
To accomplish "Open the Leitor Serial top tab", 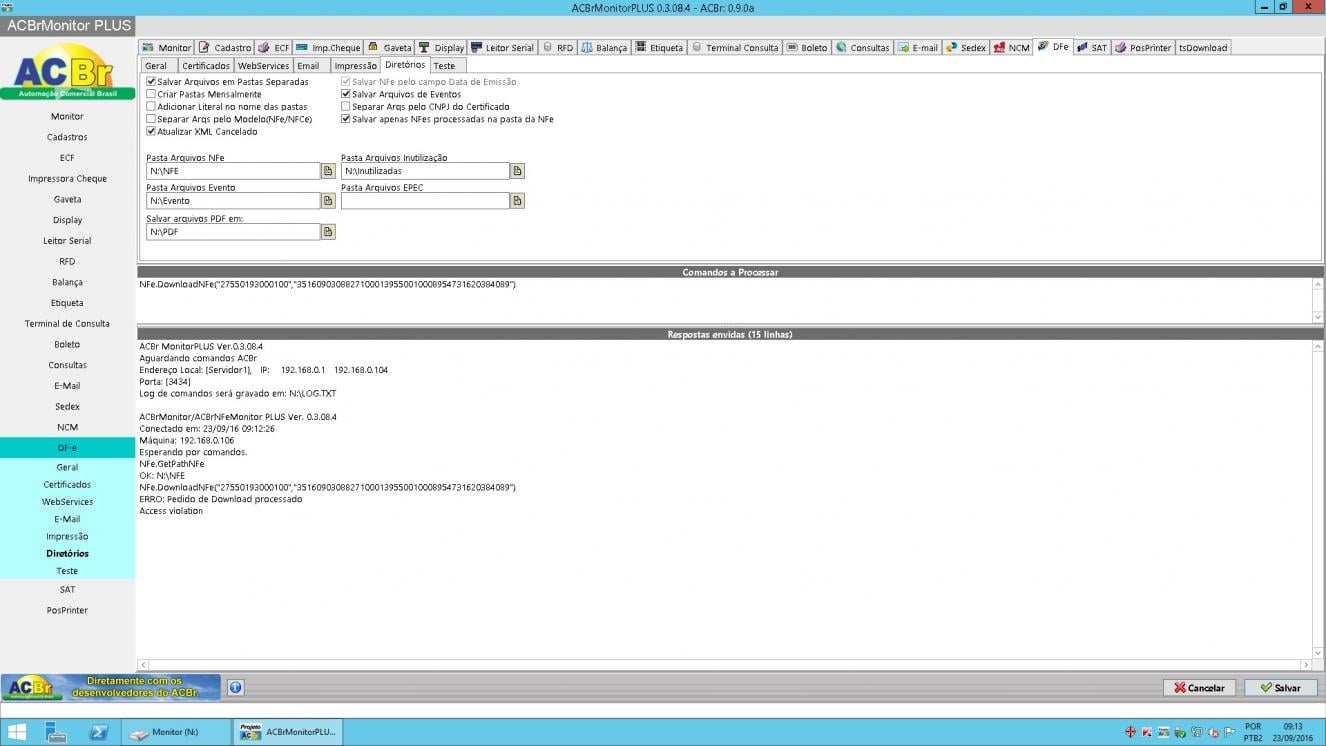I will click(x=503, y=47).
